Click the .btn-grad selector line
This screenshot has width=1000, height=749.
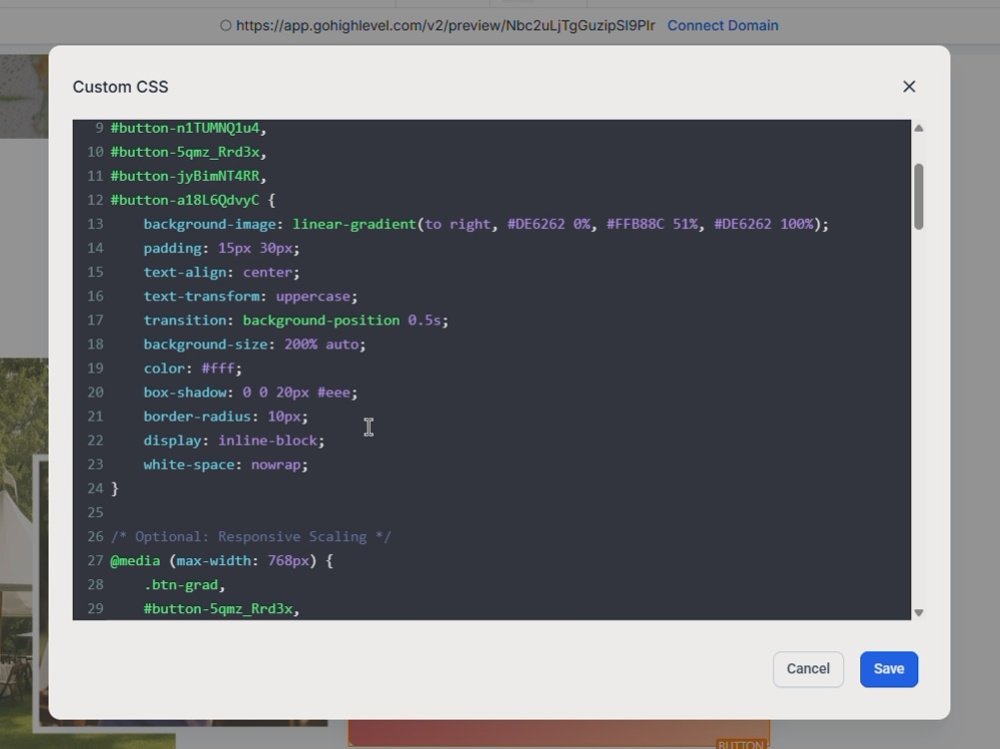[184, 585]
